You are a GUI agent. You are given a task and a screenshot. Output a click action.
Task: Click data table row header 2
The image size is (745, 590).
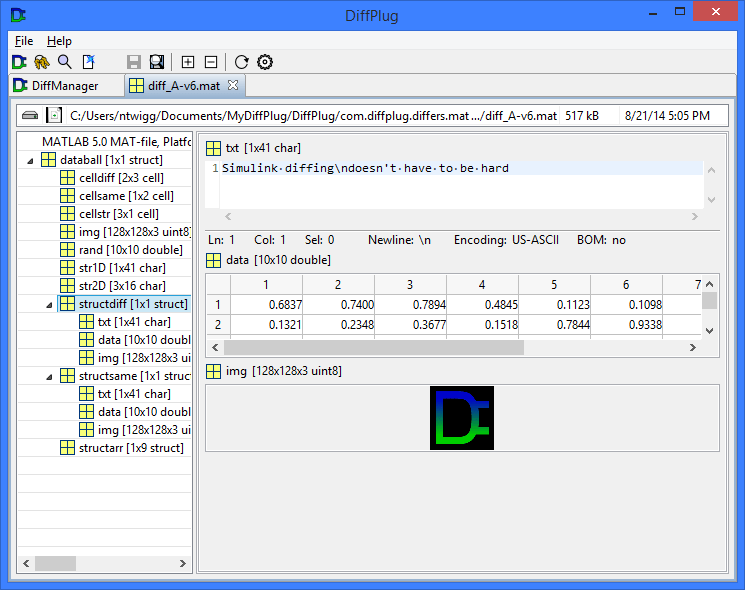(x=218, y=325)
